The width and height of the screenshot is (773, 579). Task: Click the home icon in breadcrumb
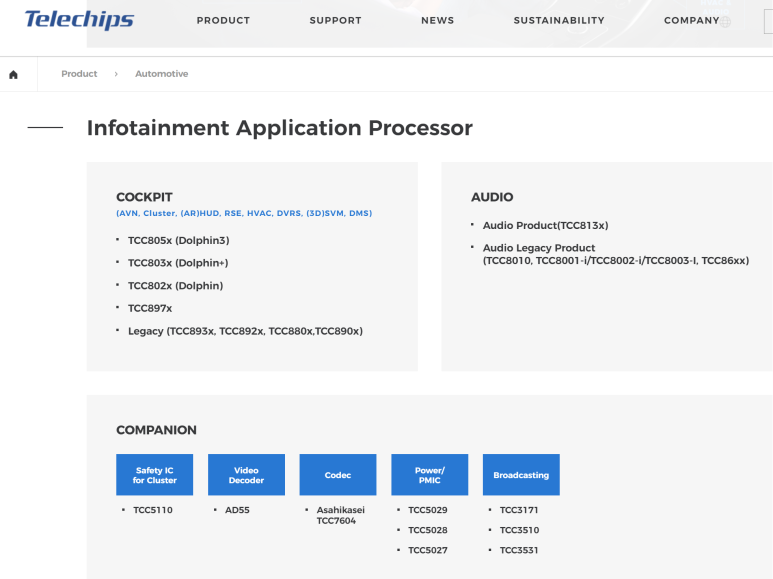13,74
